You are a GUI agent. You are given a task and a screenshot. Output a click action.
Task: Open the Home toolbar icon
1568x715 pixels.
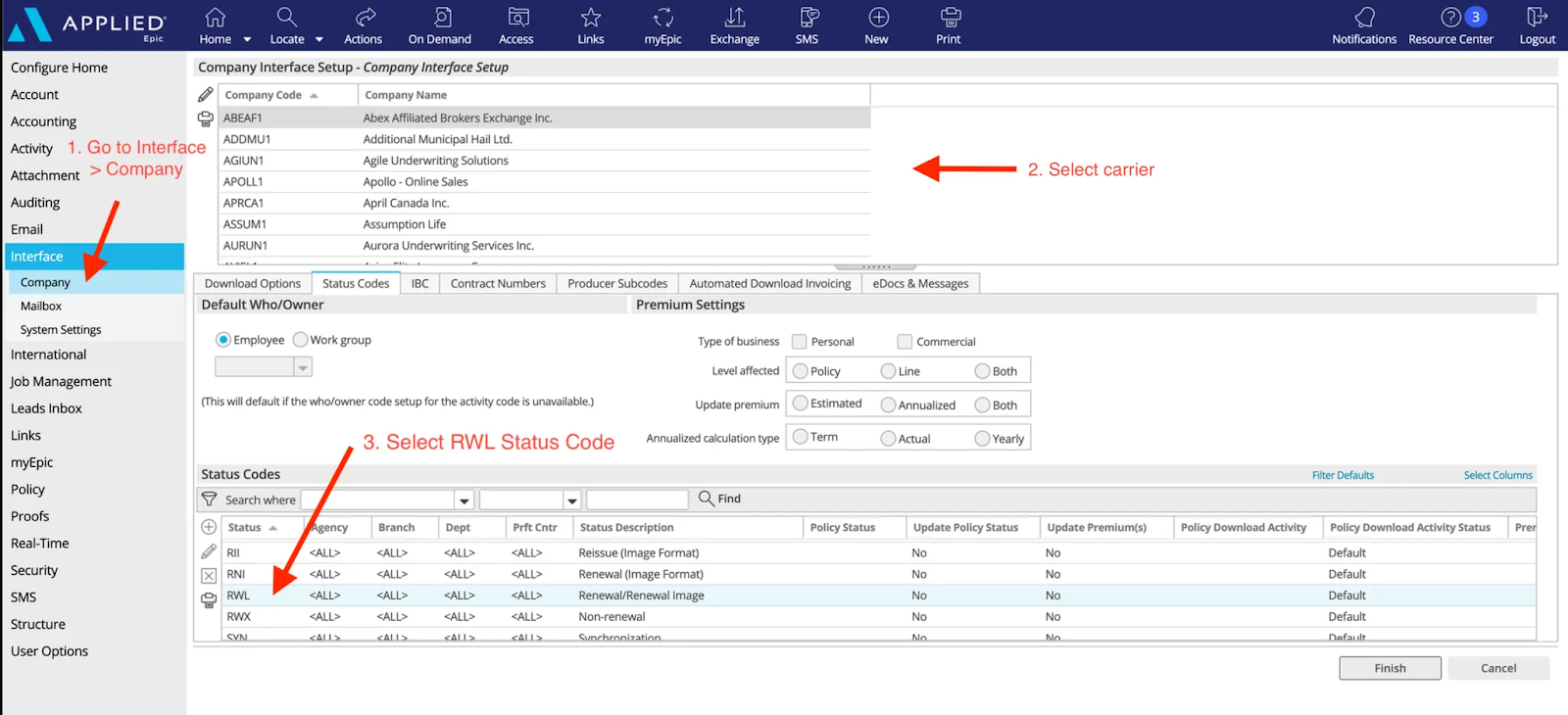click(216, 18)
